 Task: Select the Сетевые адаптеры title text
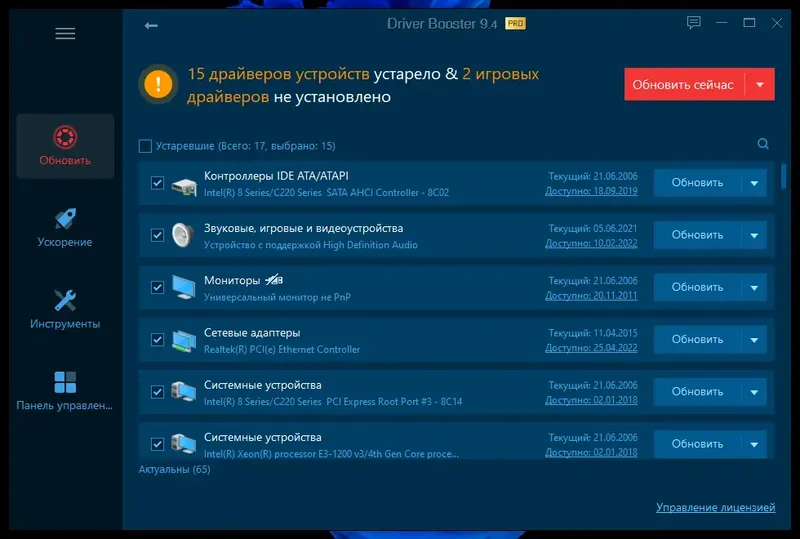(252, 333)
